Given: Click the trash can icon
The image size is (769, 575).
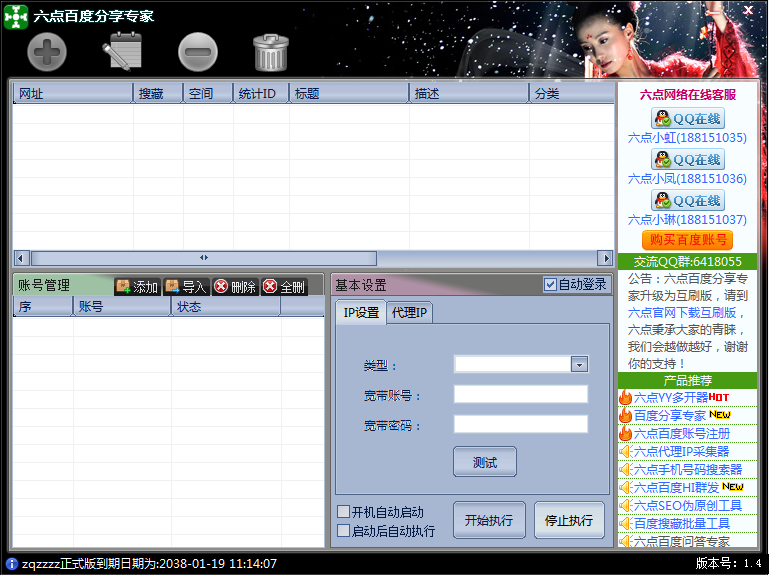Looking at the screenshot, I should coord(271,52).
